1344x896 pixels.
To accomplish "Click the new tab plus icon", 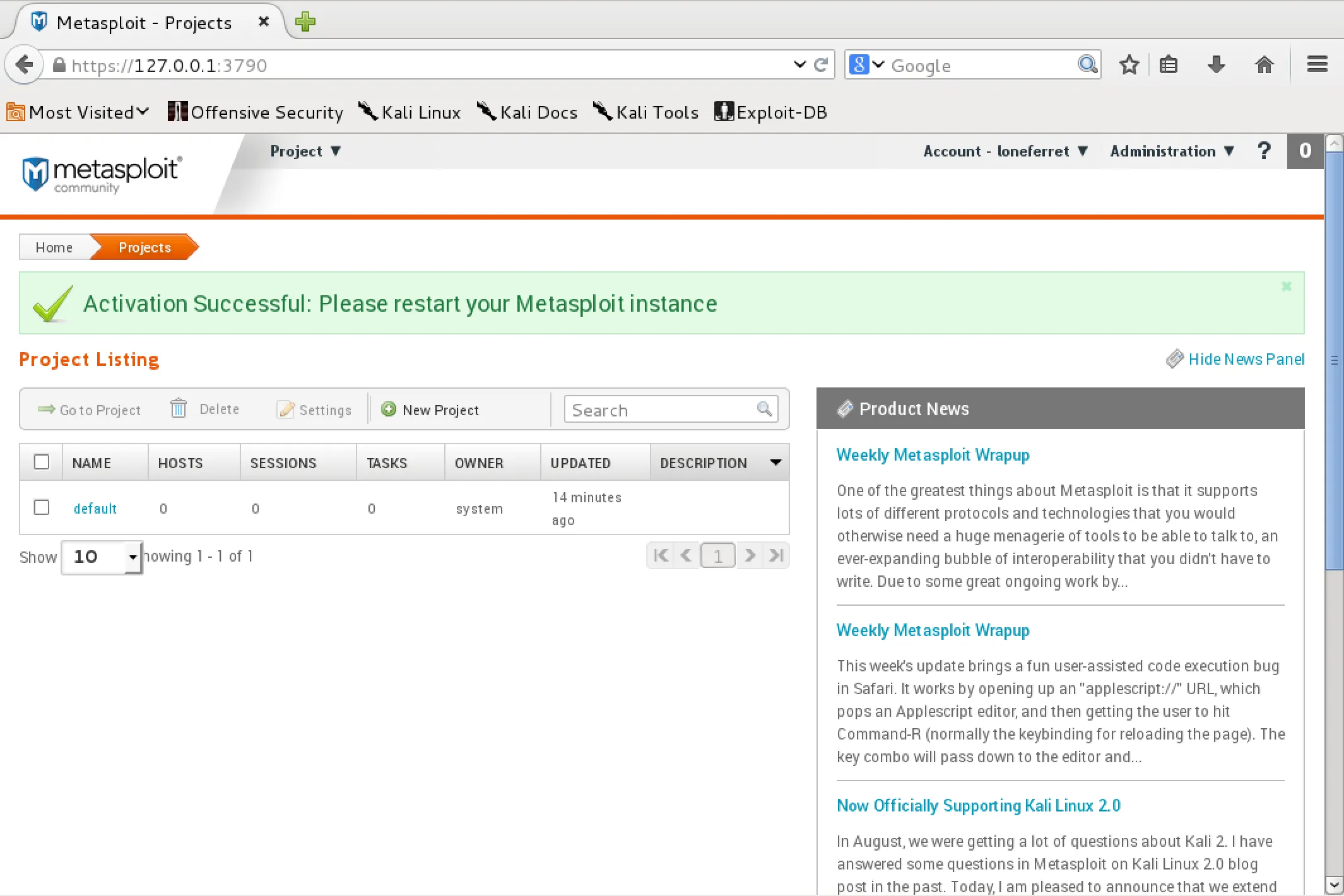I will point(305,22).
